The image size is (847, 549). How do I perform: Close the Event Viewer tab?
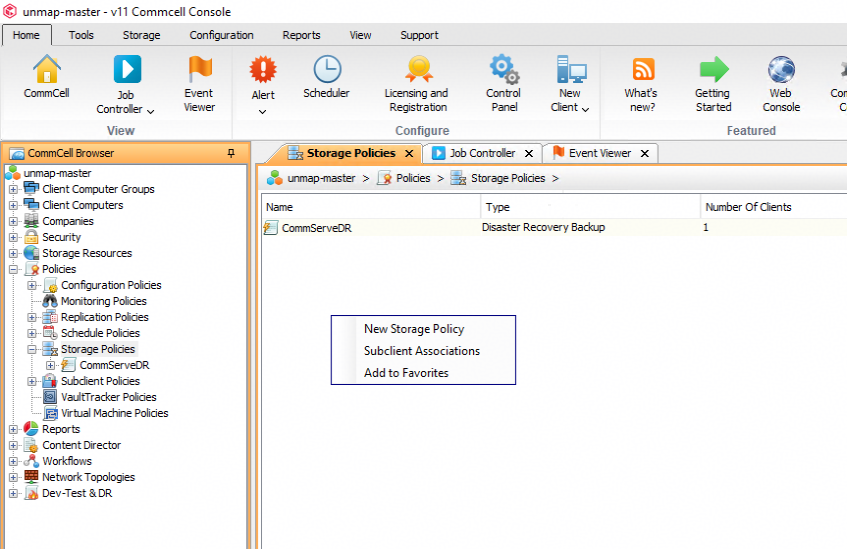644,154
